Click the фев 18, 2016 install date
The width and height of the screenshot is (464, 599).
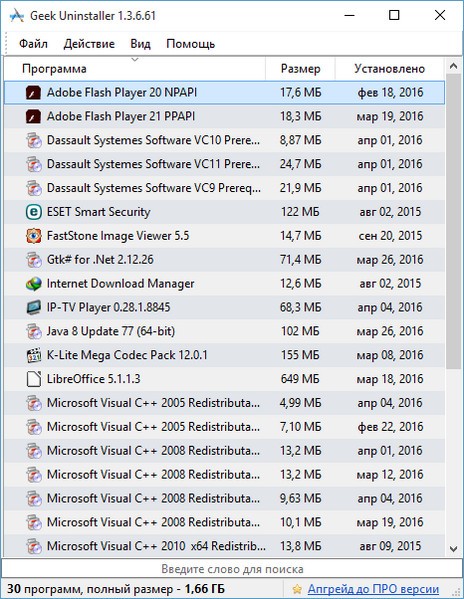click(390, 92)
